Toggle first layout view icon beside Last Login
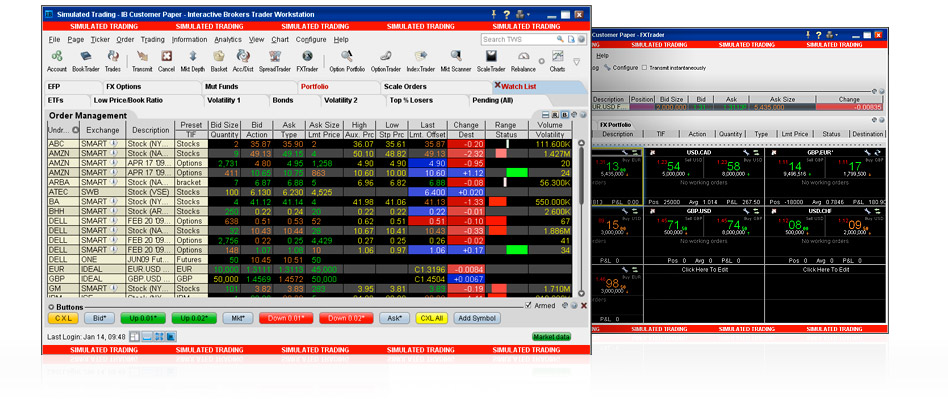Viewport: 948px width, 405px height. point(135,337)
